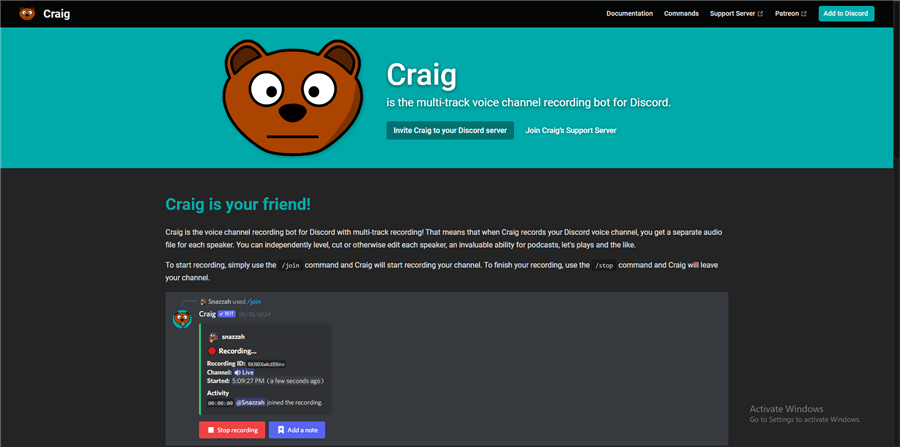Click the 'Craig is your friend!' heading

coord(238,204)
